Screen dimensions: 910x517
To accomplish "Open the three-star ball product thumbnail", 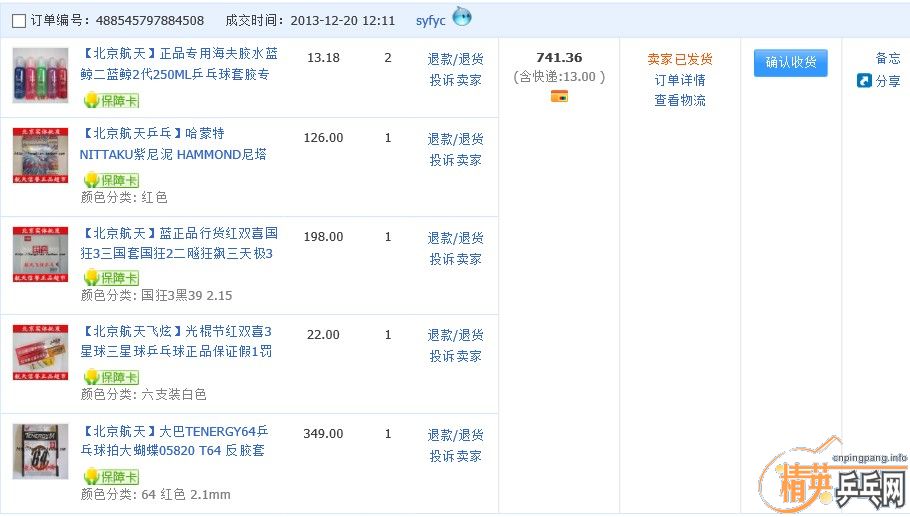I will click(41, 352).
